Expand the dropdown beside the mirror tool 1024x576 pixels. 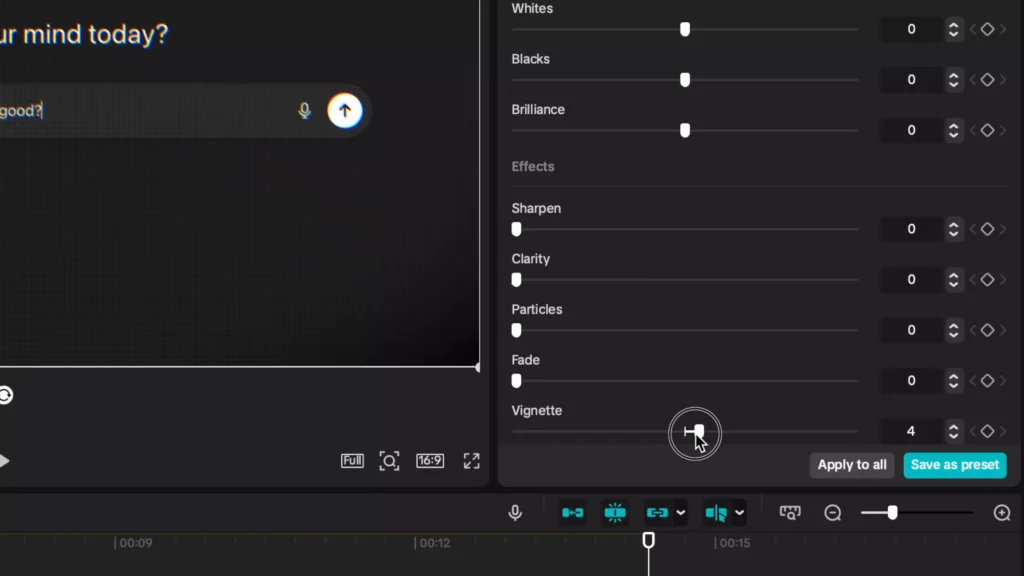pyautogui.click(x=741, y=513)
